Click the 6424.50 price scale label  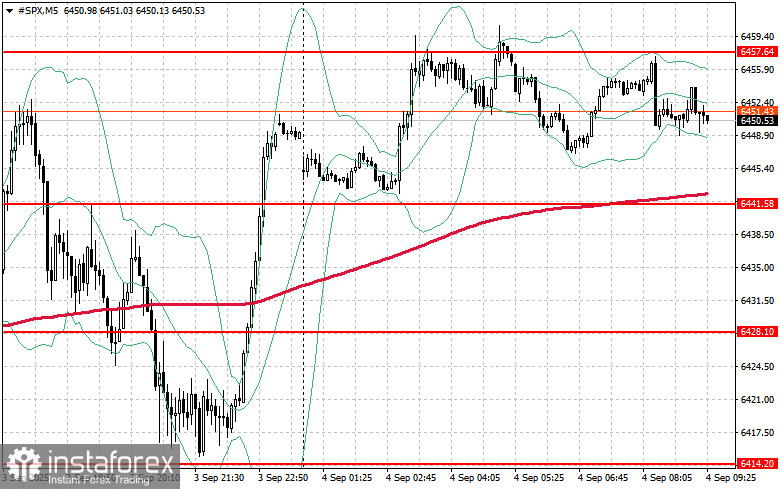pyautogui.click(x=758, y=367)
